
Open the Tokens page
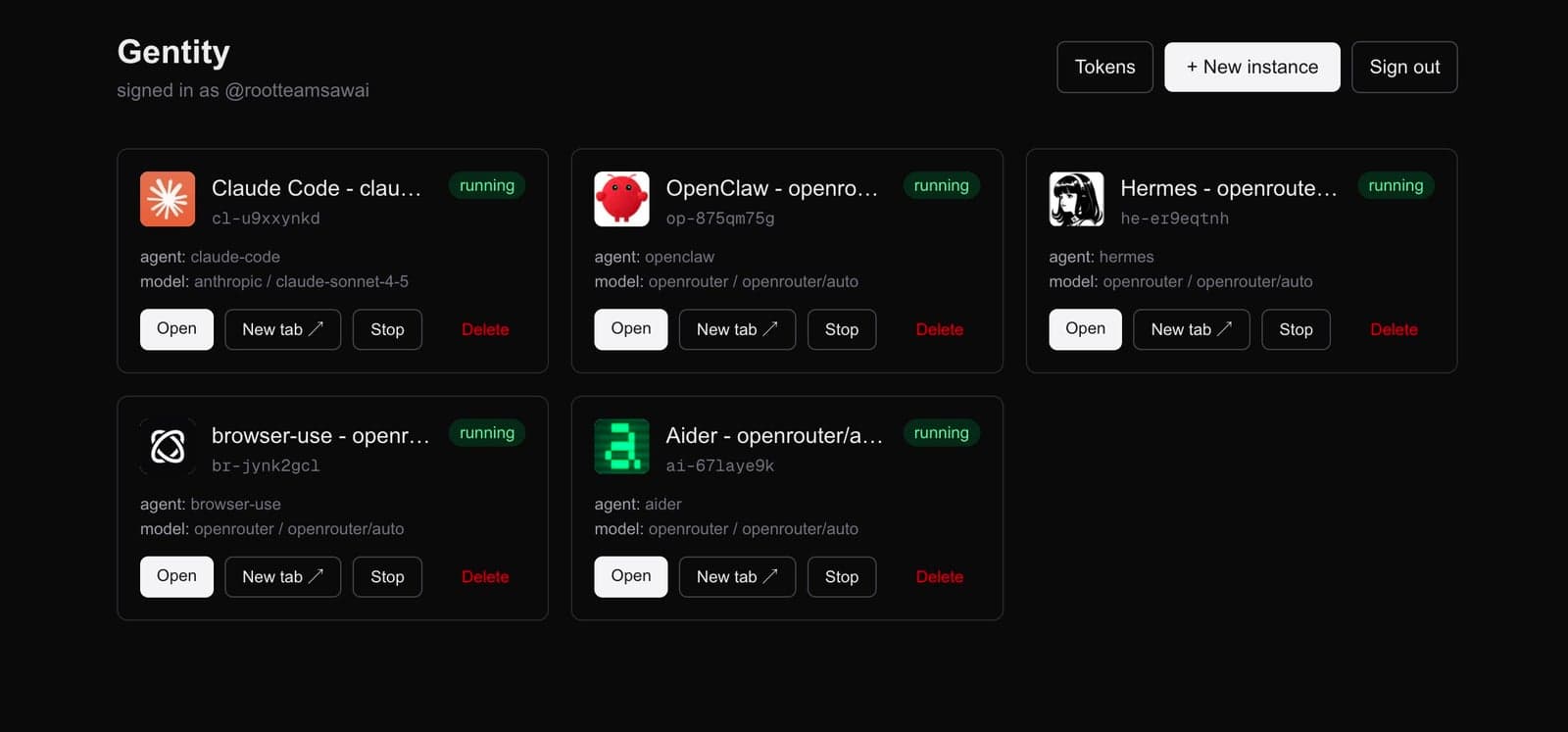click(x=1104, y=67)
